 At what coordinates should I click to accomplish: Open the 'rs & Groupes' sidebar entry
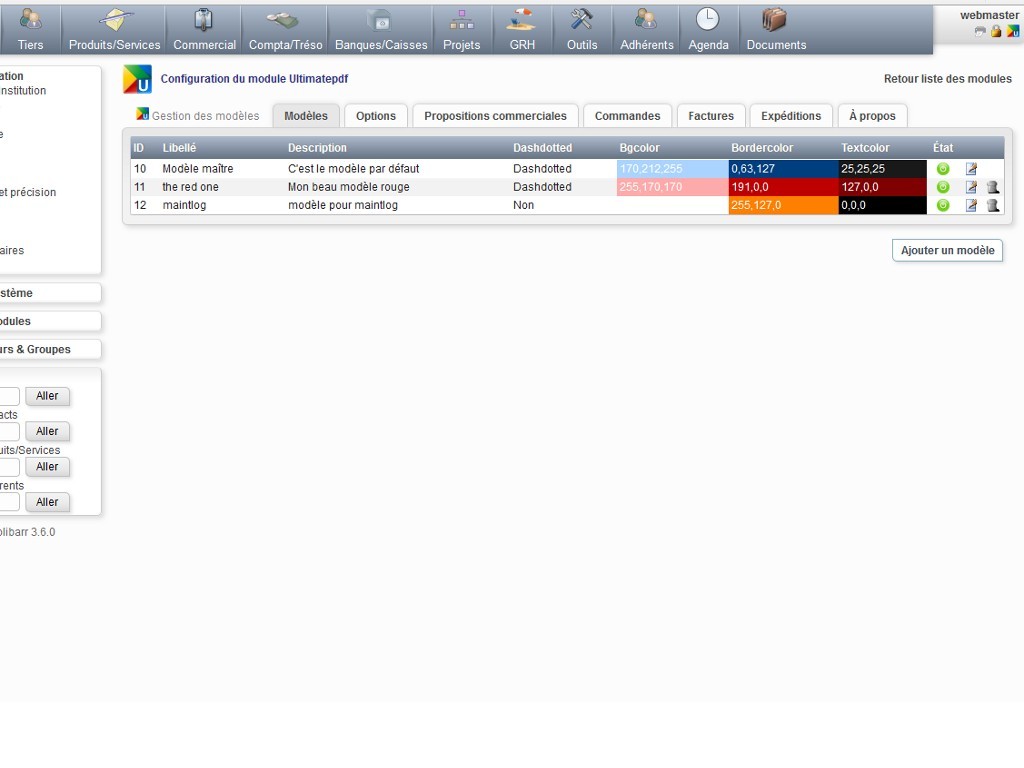35,349
